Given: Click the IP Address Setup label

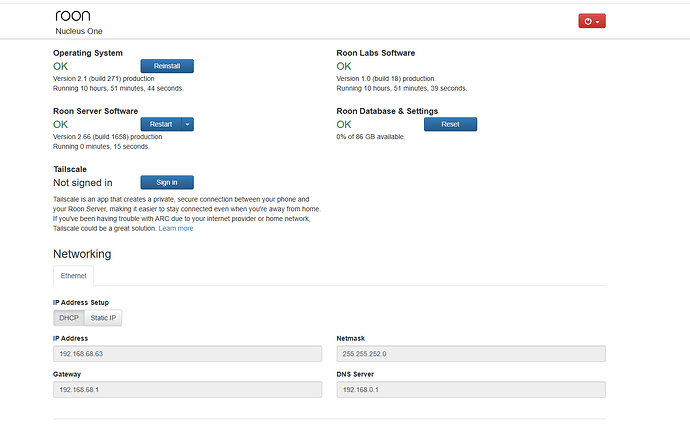Looking at the screenshot, I should click(x=81, y=302).
